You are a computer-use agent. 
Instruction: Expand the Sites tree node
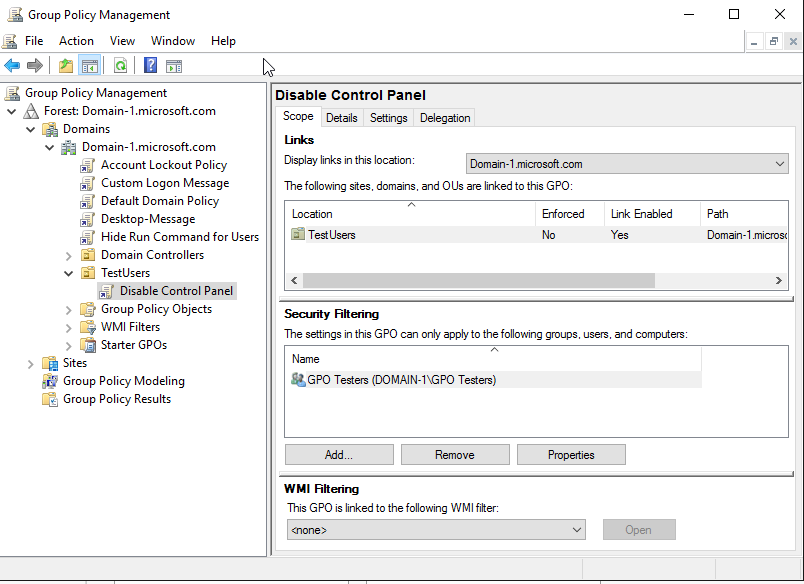(x=31, y=364)
